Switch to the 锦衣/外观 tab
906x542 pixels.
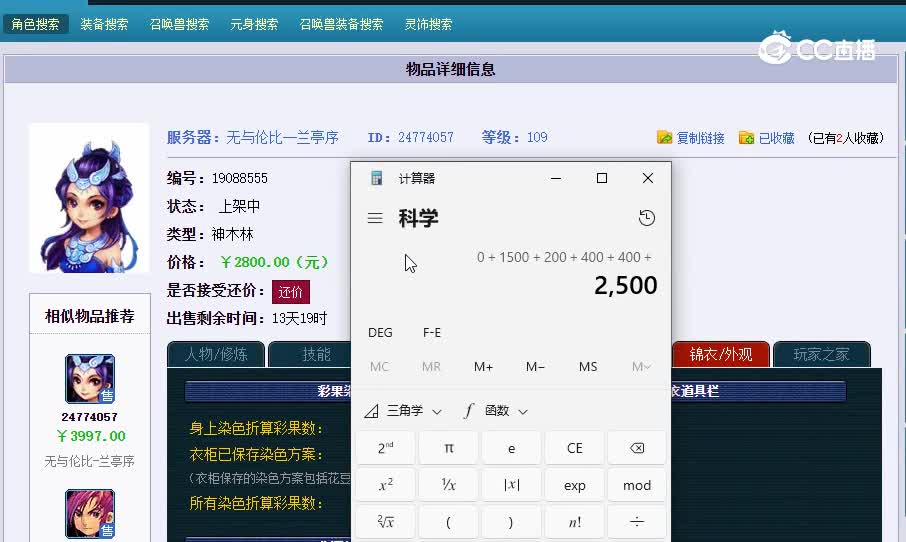point(721,354)
